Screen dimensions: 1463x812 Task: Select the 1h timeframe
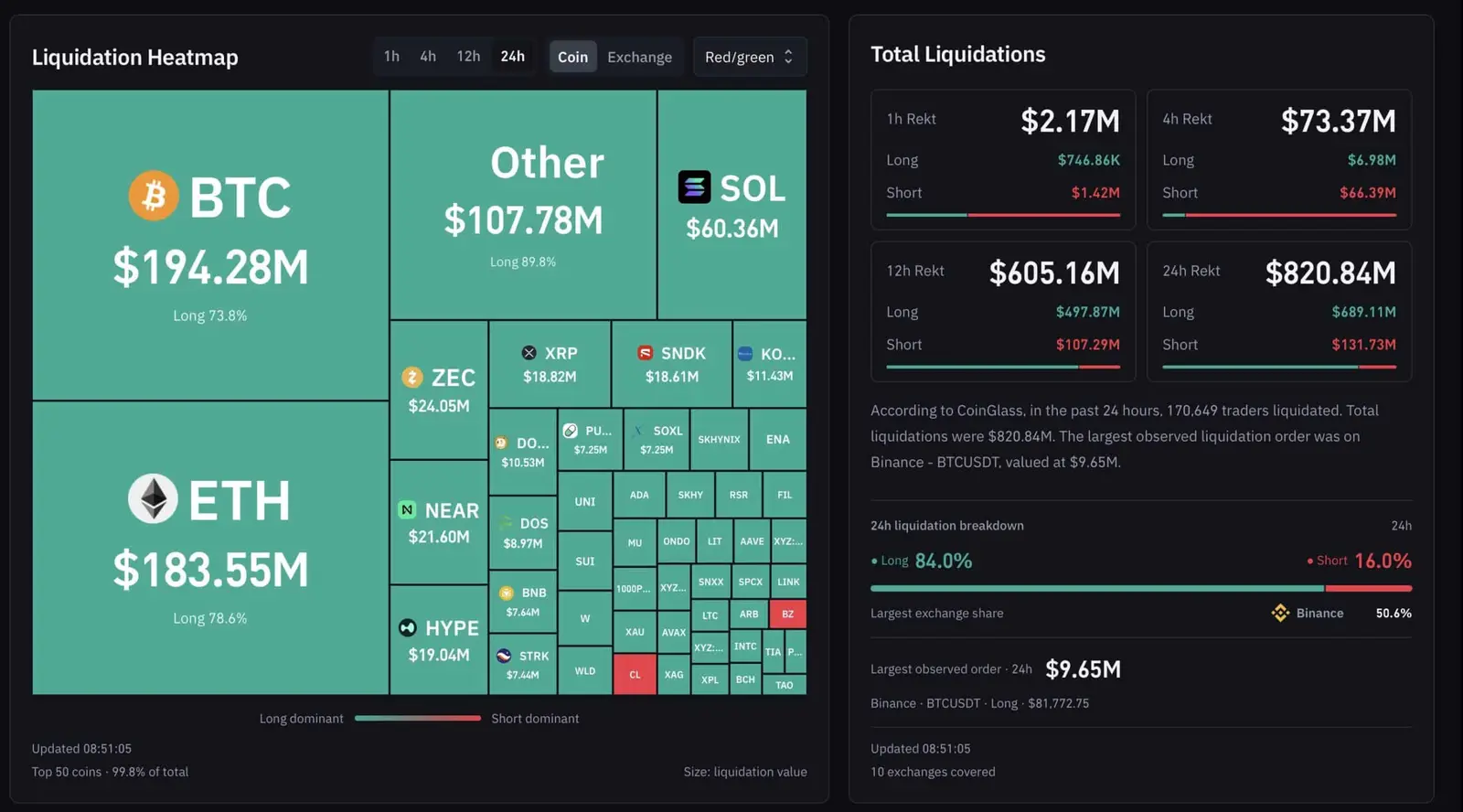391,57
